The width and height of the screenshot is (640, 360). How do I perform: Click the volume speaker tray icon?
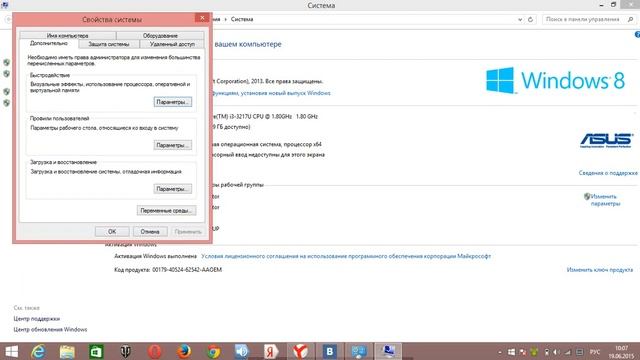tap(557, 352)
